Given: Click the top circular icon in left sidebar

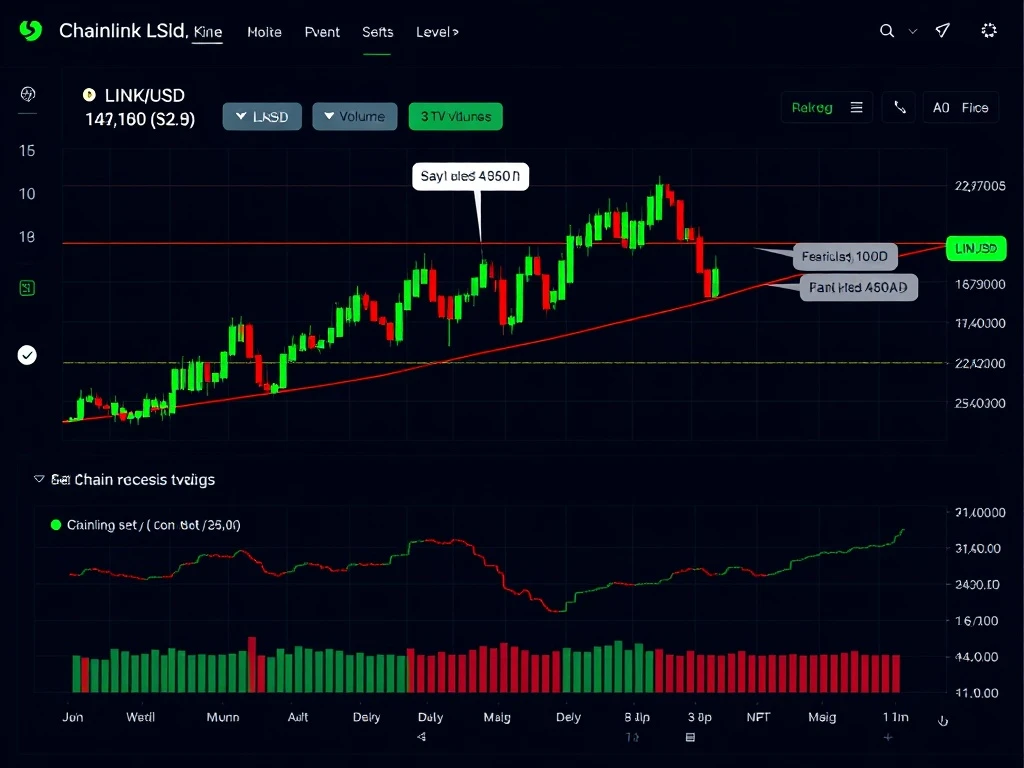Looking at the screenshot, I should point(28,95).
